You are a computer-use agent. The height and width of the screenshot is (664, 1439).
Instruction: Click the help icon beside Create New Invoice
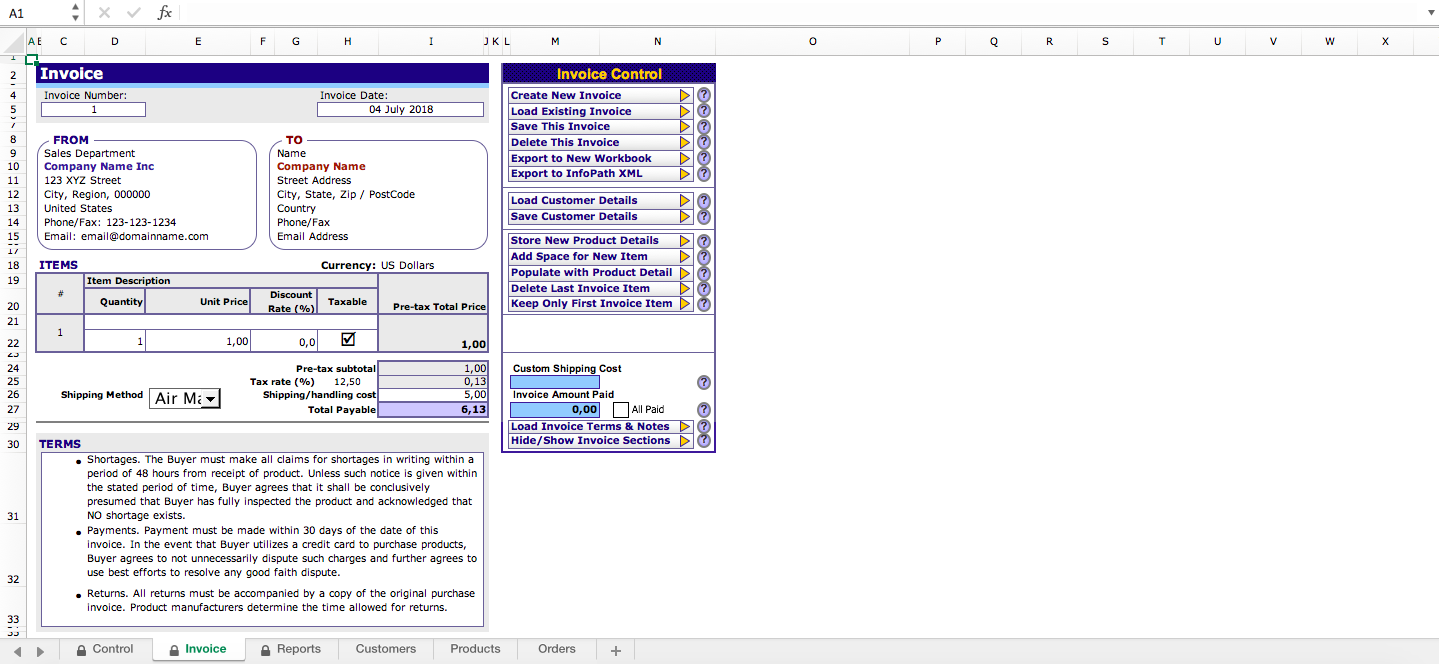coord(703,95)
